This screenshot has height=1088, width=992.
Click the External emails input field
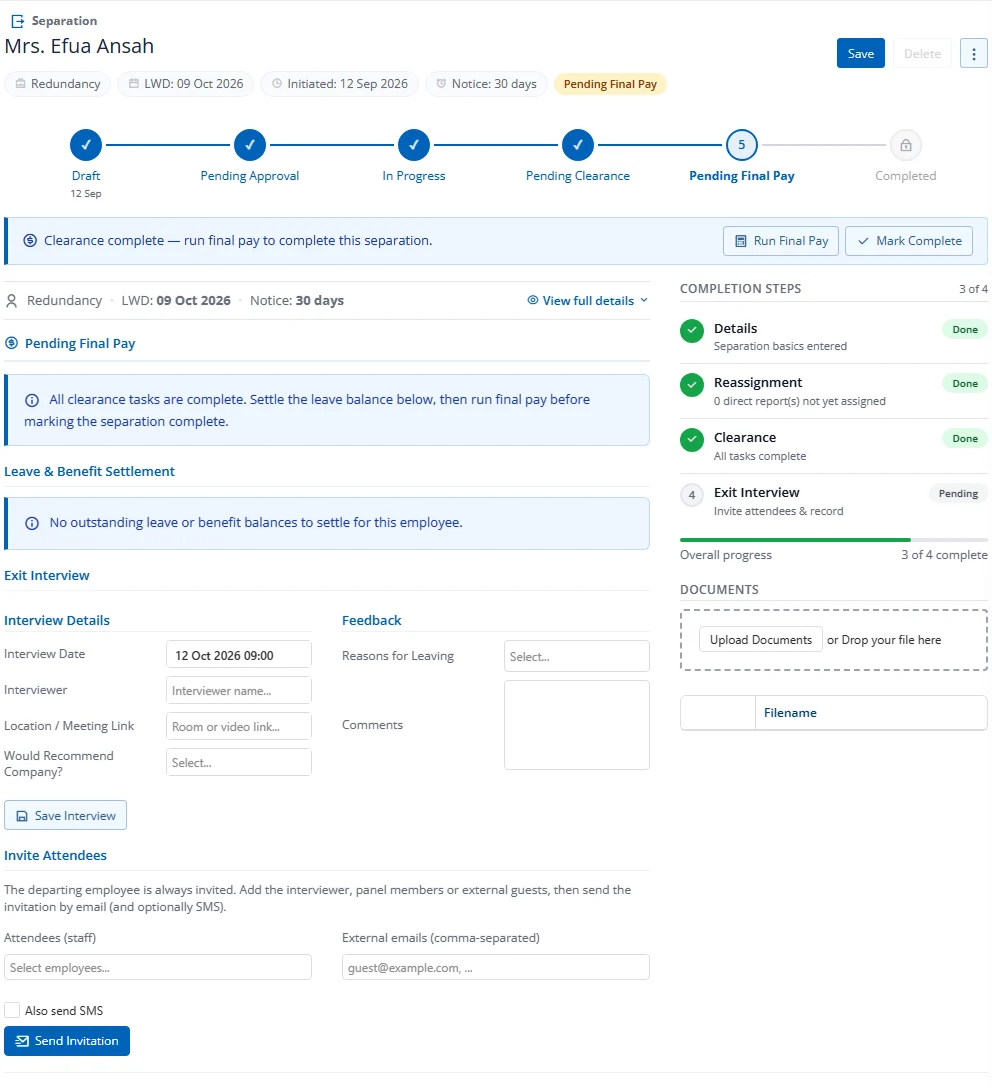pyautogui.click(x=495, y=967)
